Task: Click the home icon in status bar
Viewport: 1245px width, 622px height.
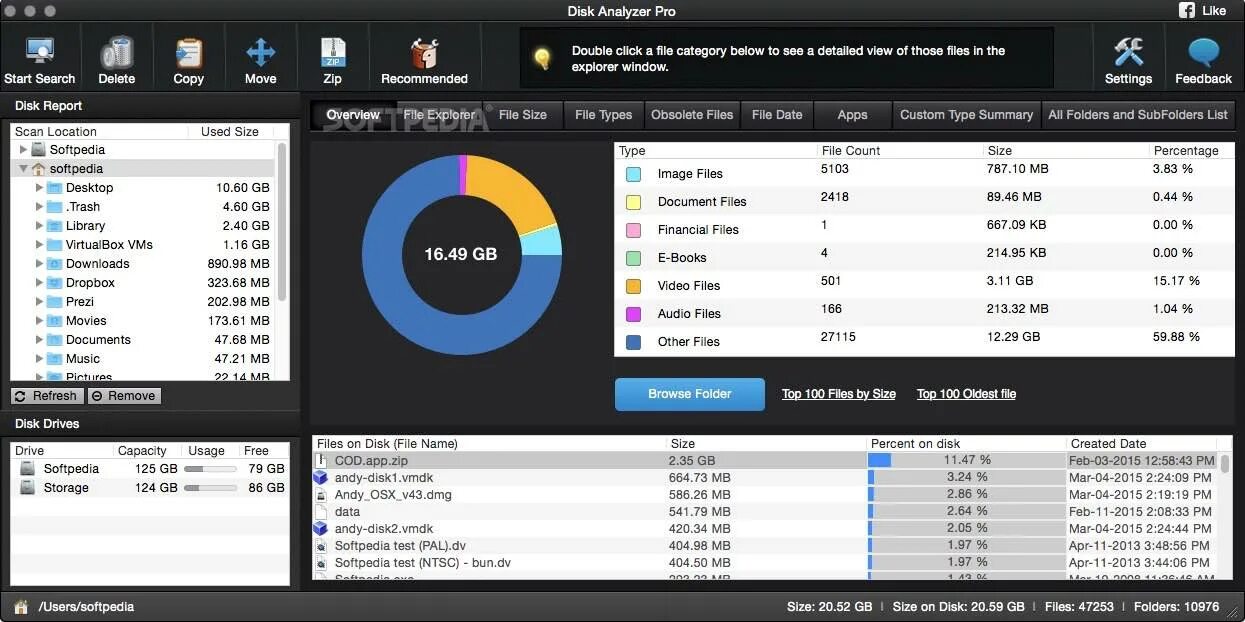Action: click(21, 606)
